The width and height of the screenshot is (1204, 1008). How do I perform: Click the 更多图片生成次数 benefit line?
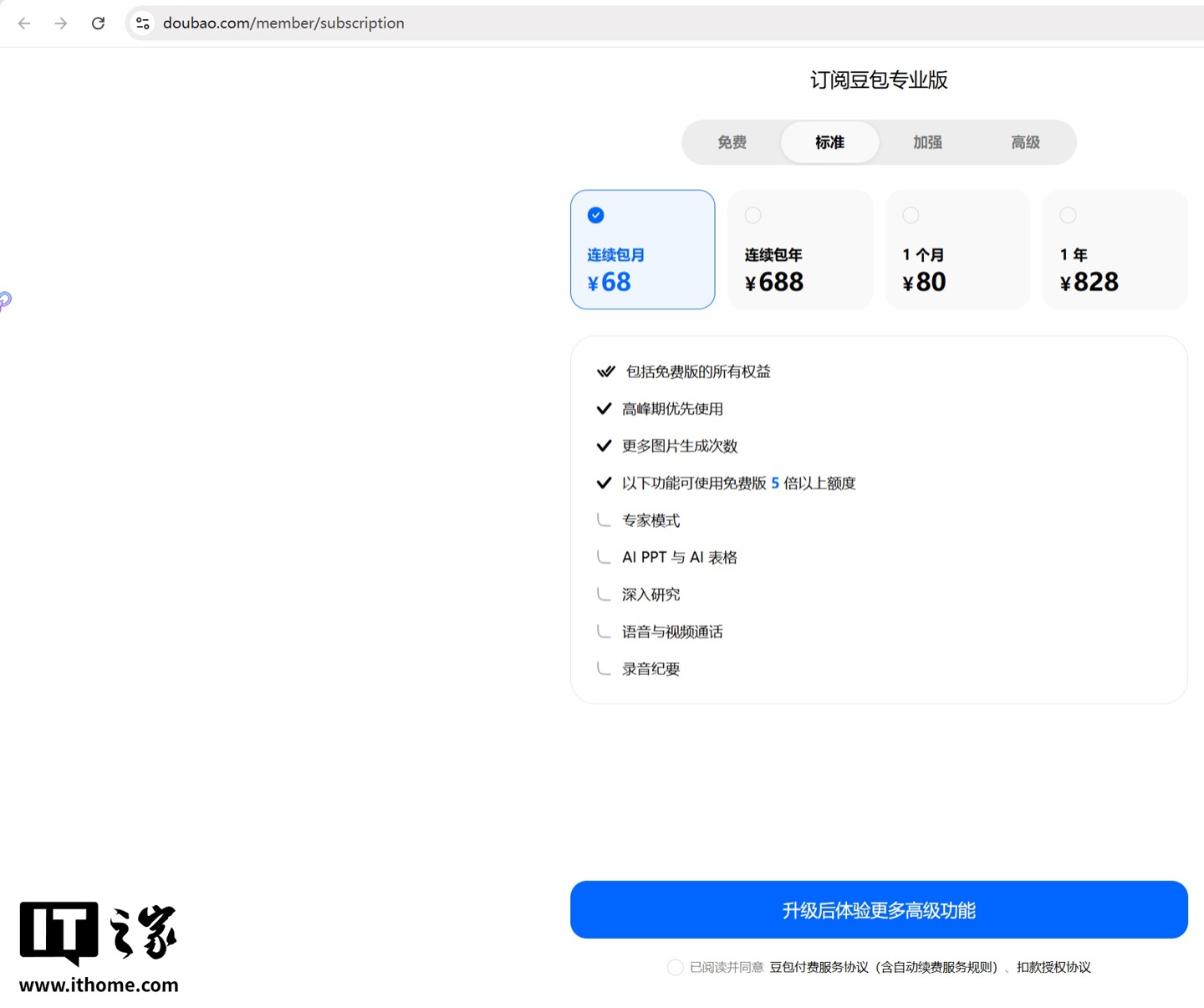point(680,446)
